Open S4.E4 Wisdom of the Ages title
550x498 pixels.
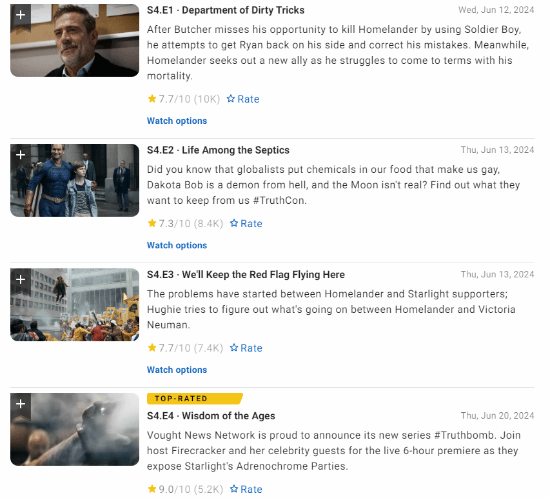click(211, 416)
